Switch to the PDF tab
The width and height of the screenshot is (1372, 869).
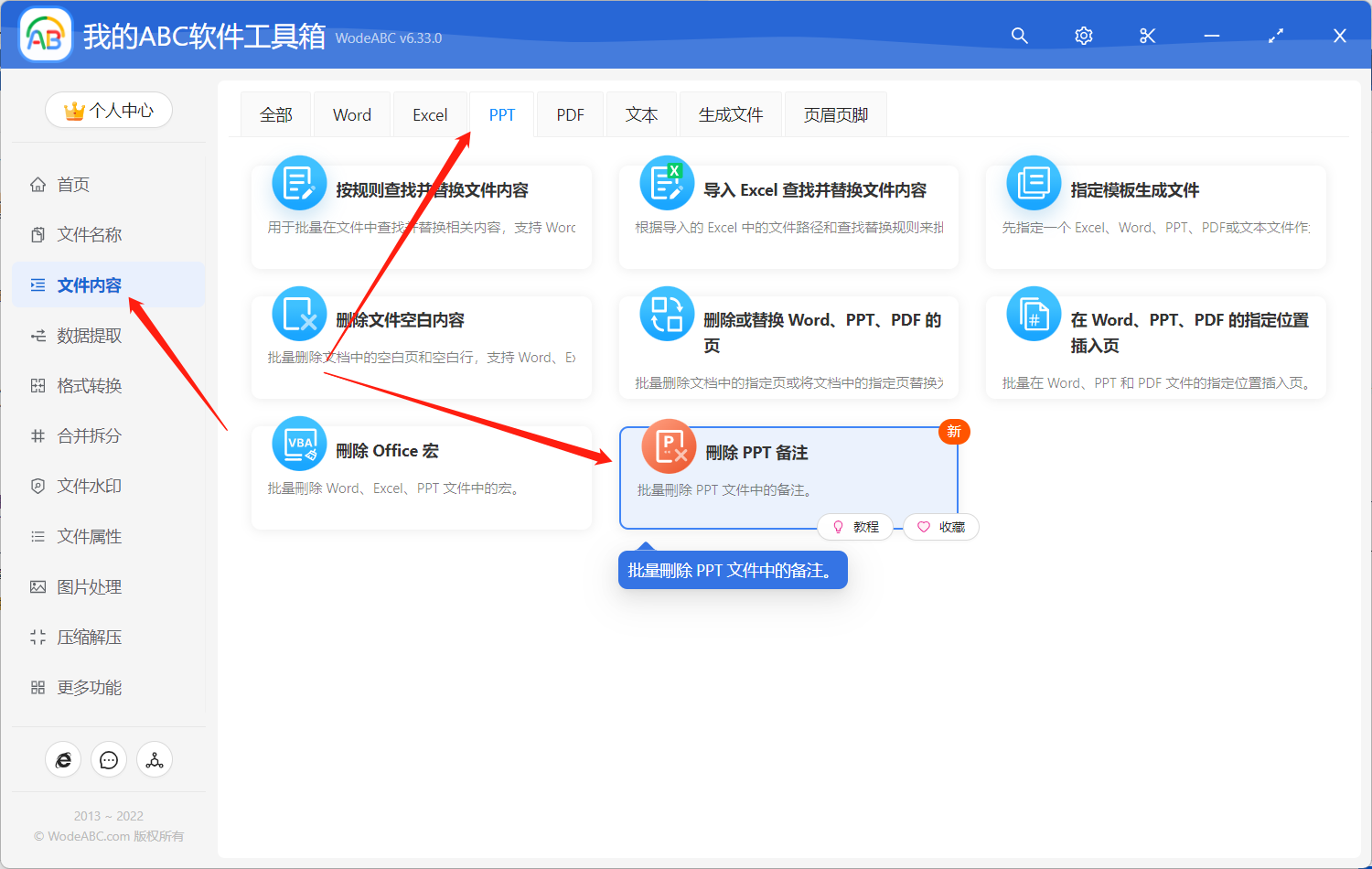click(x=570, y=113)
